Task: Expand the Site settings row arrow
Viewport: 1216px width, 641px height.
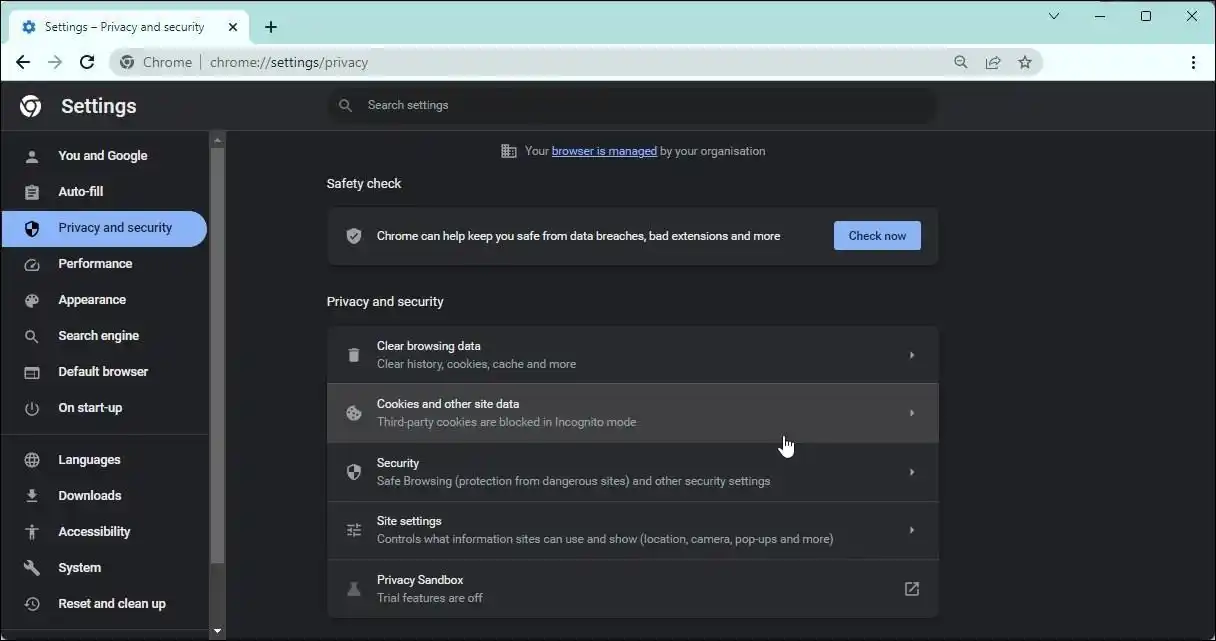Action: pyautogui.click(x=912, y=530)
